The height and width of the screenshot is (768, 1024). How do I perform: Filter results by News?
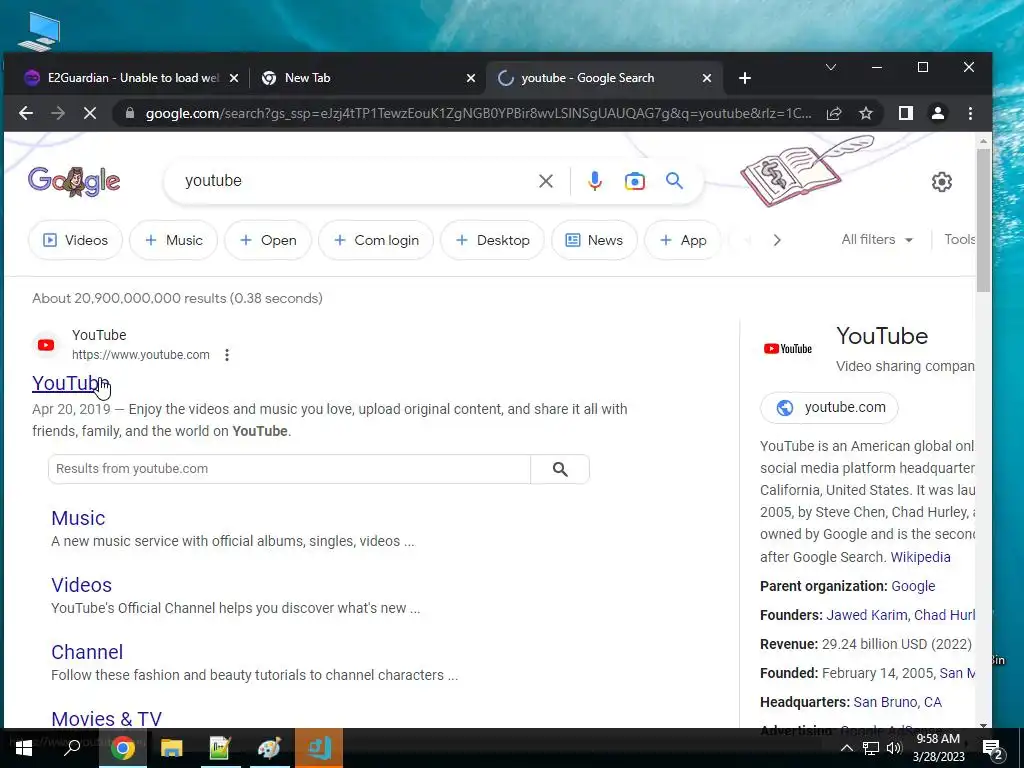pyautogui.click(x=594, y=240)
